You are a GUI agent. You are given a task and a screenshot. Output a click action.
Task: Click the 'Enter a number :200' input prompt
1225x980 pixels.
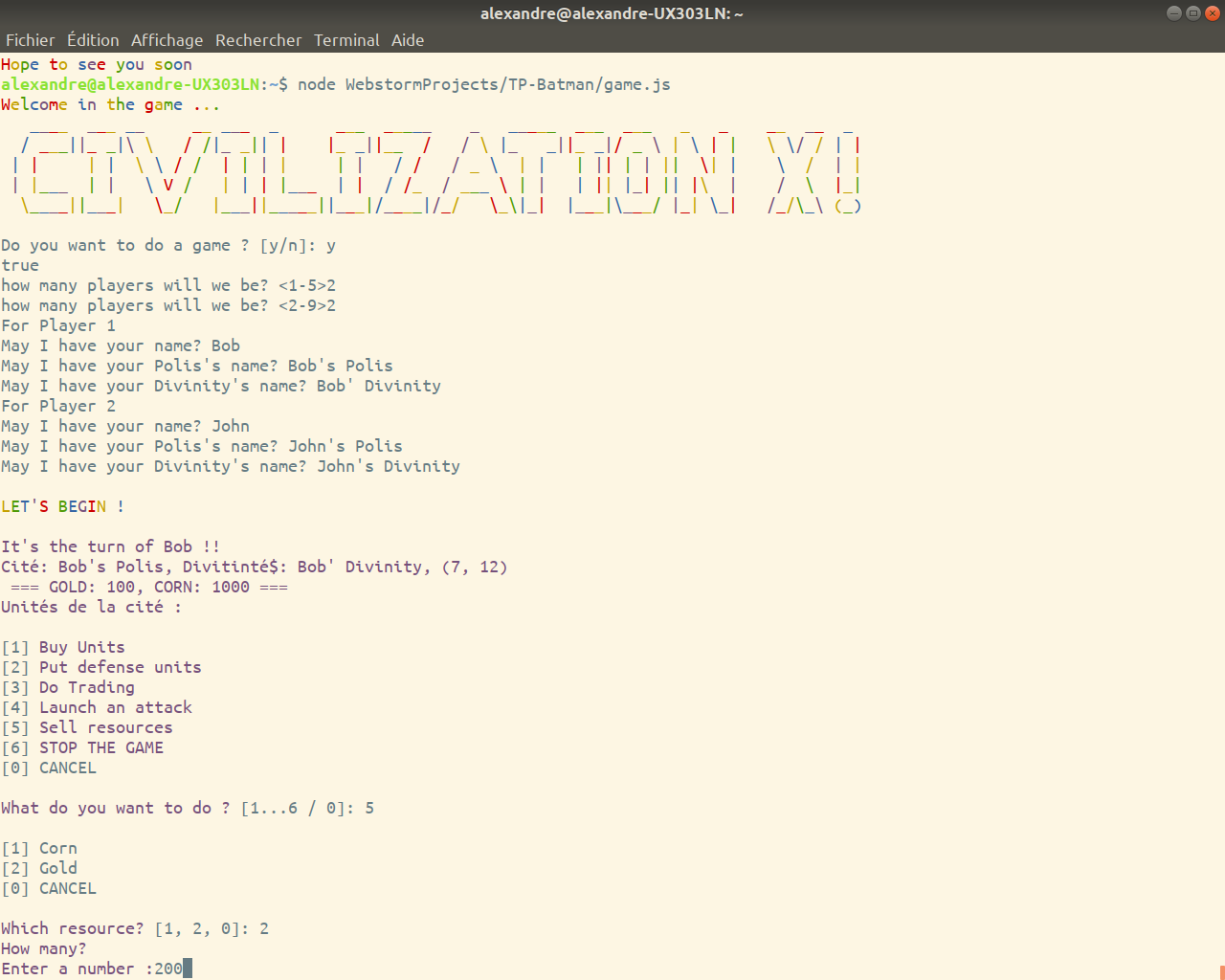point(97,969)
